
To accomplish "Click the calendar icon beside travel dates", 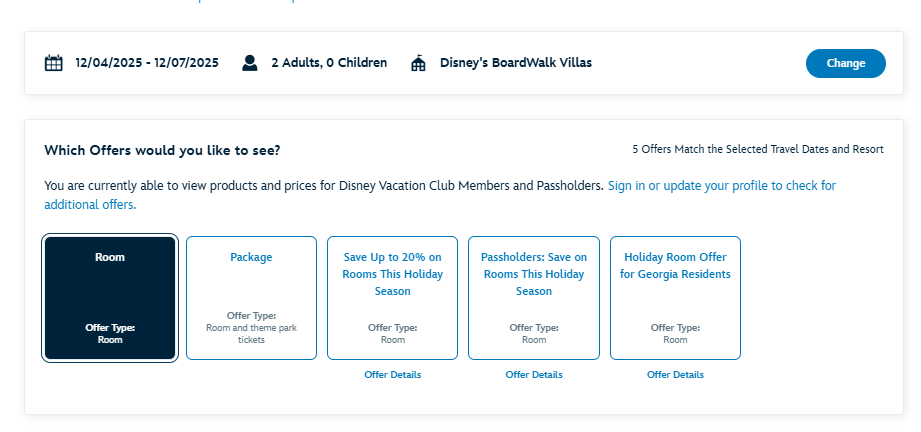I will (x=53, y=63).
